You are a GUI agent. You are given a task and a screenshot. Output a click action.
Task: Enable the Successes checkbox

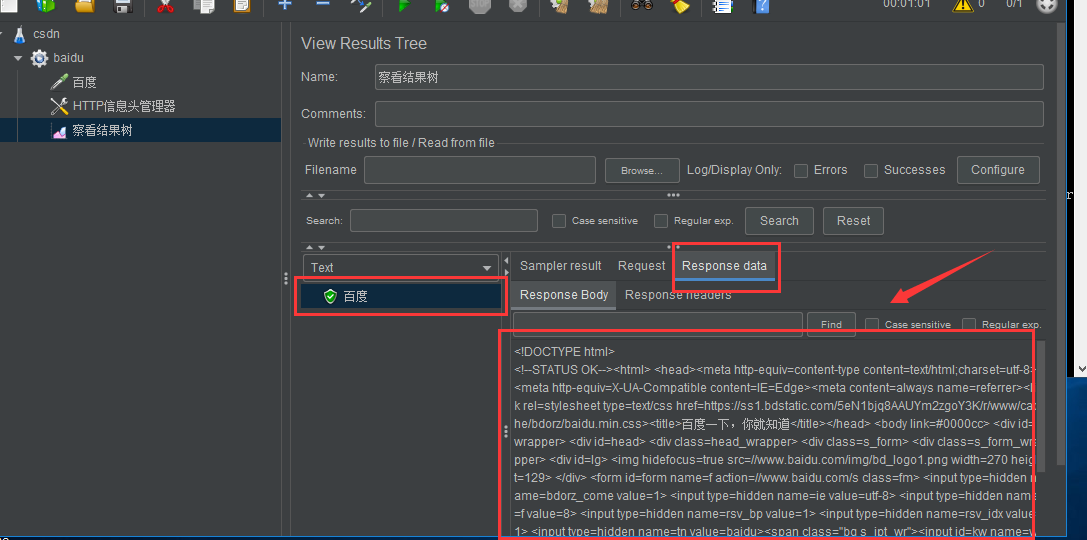click(871, 171)
